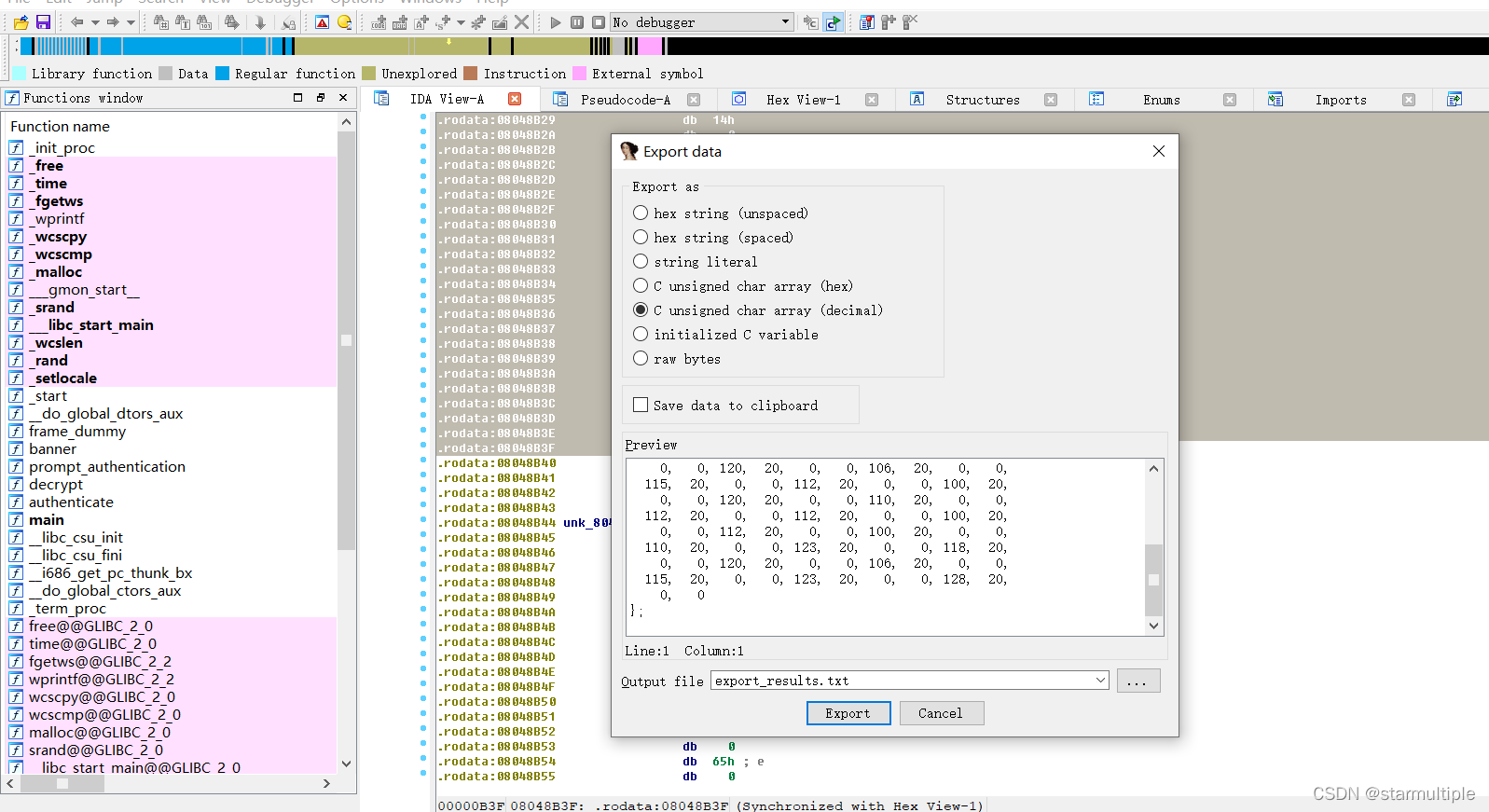Image resolution: width=1489 pixels, height=812 pixels.
Task: Click the Enums tab icon
Action: click(x=1096, y=99)
